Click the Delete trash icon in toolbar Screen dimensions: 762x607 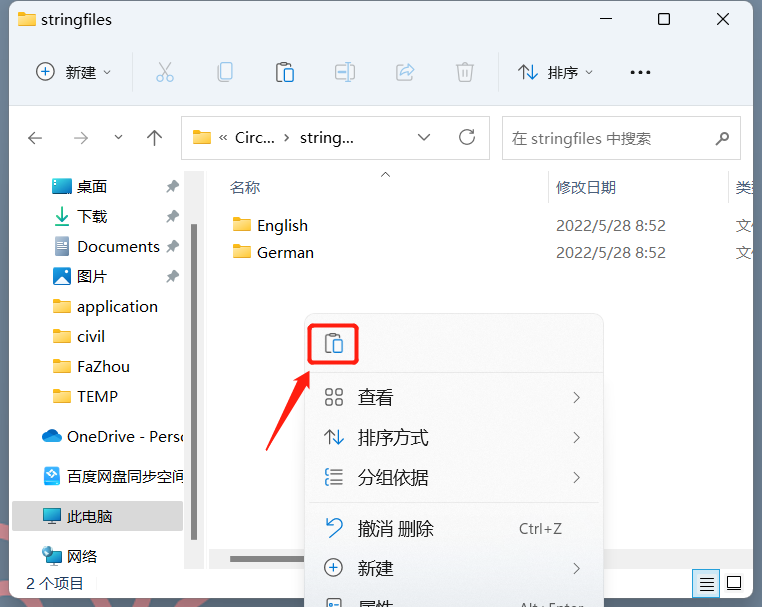click(465, 72)
